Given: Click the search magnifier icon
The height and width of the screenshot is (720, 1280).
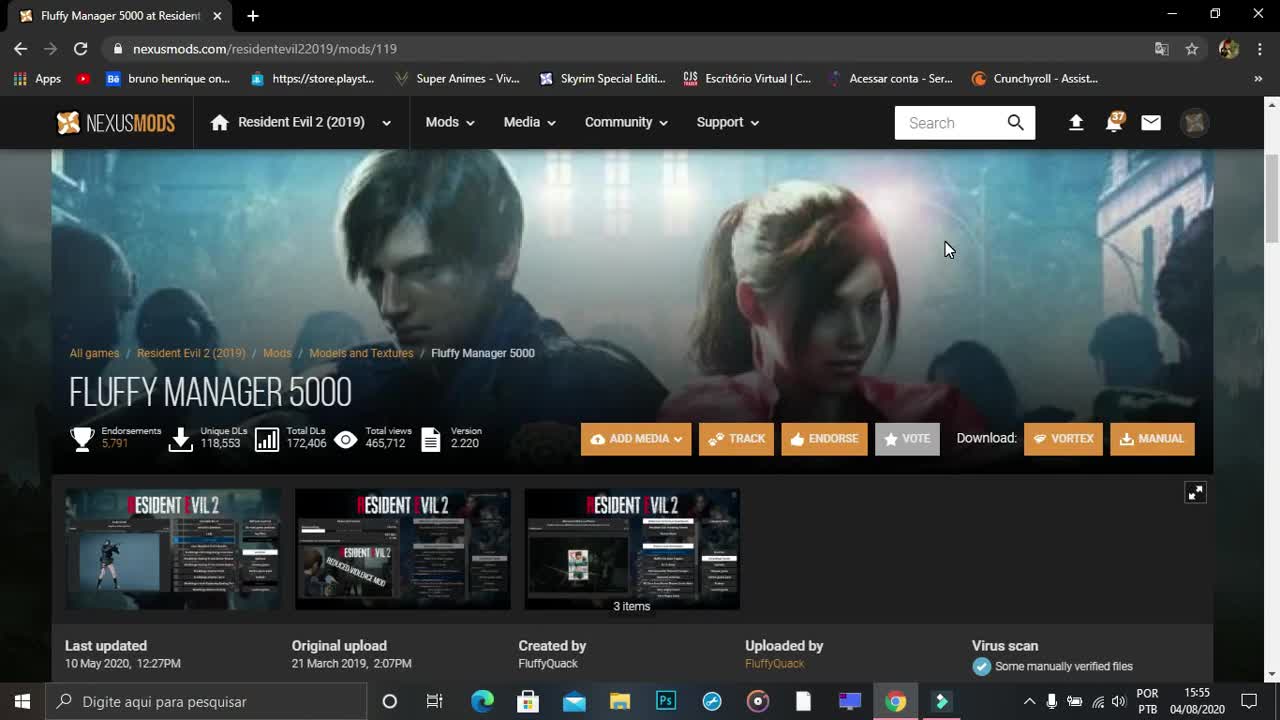Looking at the screenshot, I should pos(1015,123).
